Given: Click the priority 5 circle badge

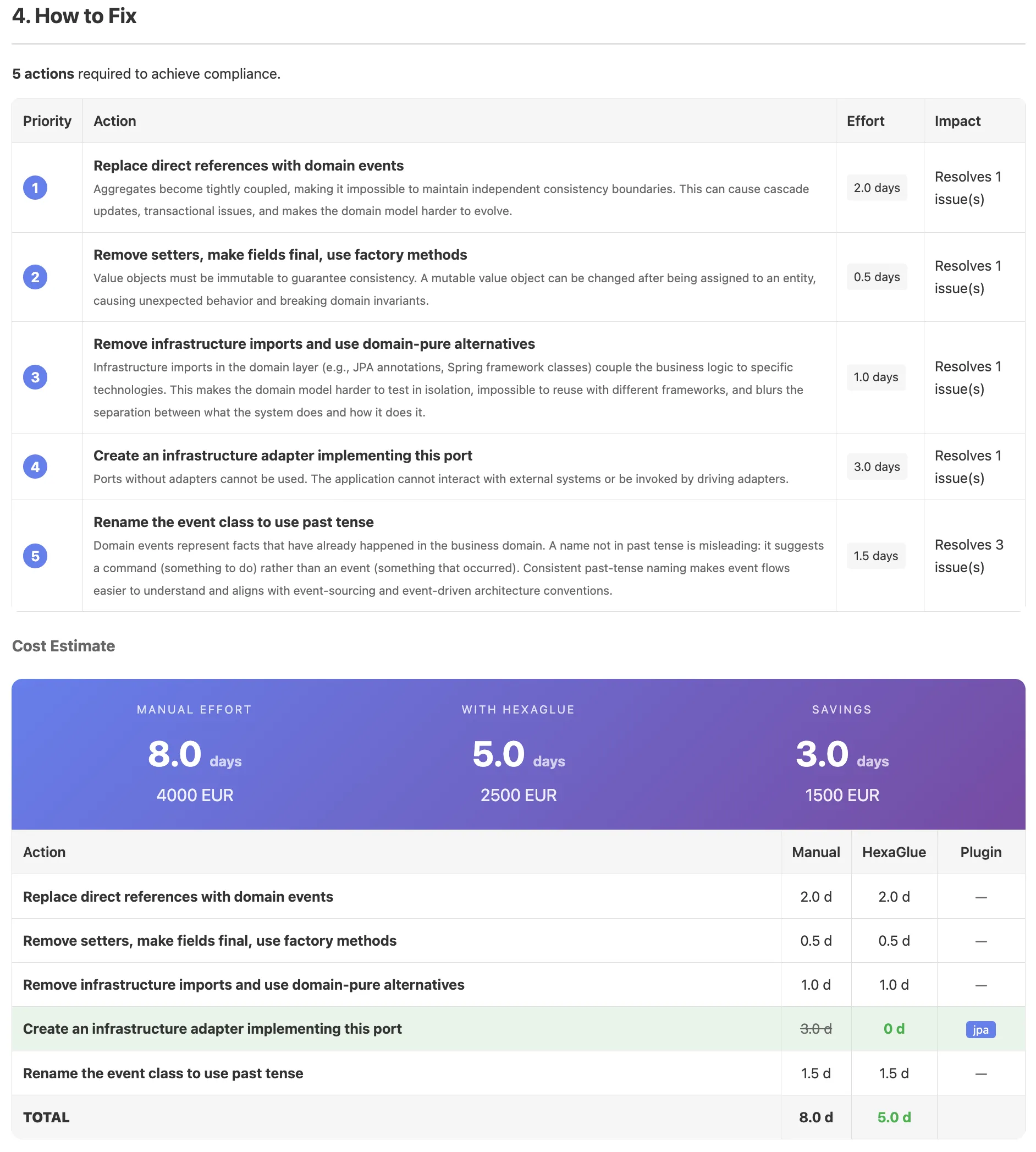Looking at the screenshot, I should pos(35,556).
